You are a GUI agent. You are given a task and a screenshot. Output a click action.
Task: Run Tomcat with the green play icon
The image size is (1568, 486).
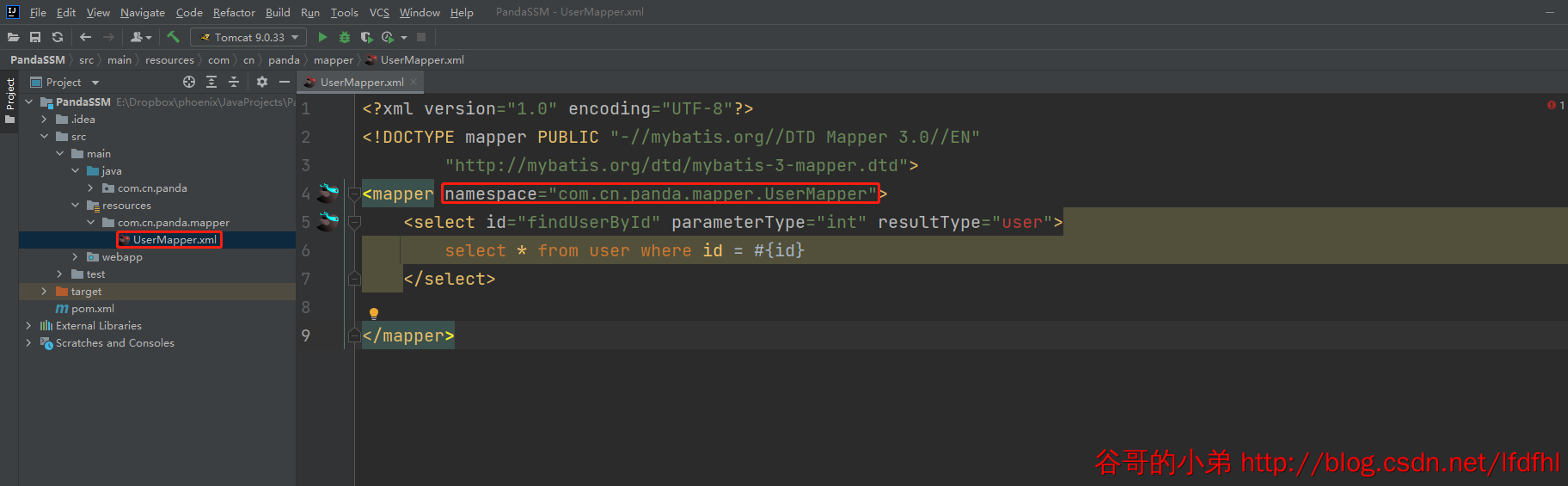click(x=322, y=37)
